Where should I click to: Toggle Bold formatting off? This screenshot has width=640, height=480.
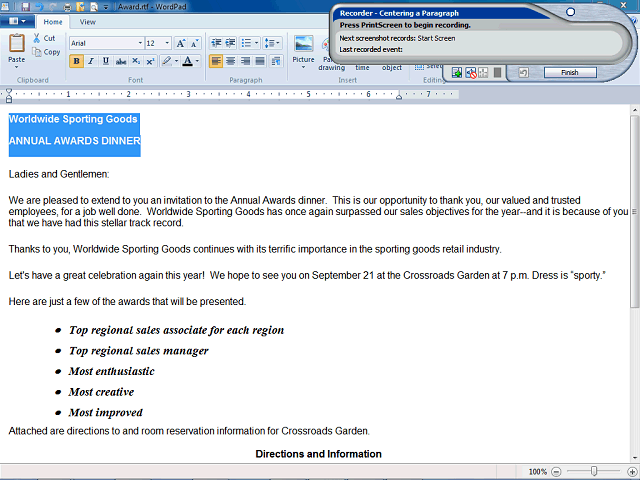click(x=76, y=61)
